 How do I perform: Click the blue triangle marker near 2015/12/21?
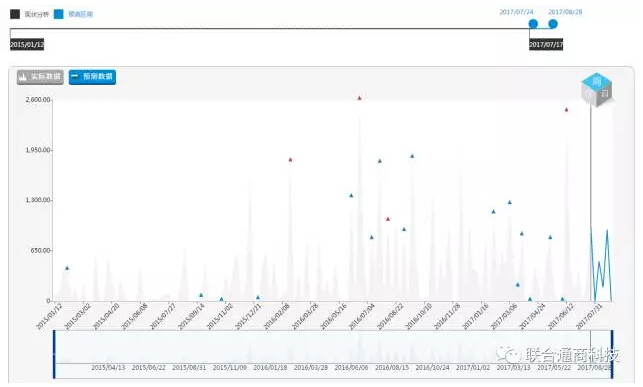pos(258,298)
